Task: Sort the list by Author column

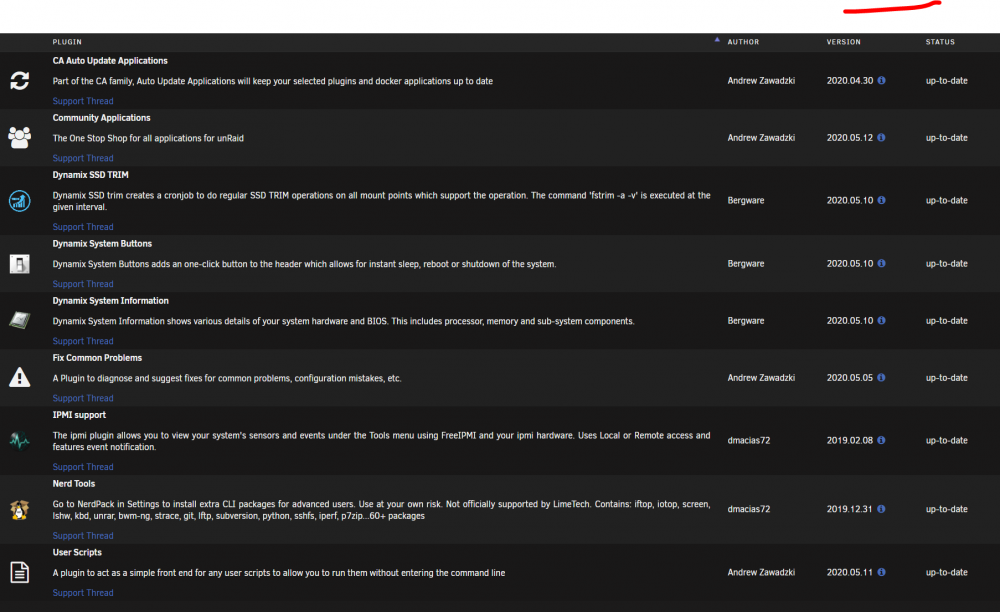Action: point(743,42)
